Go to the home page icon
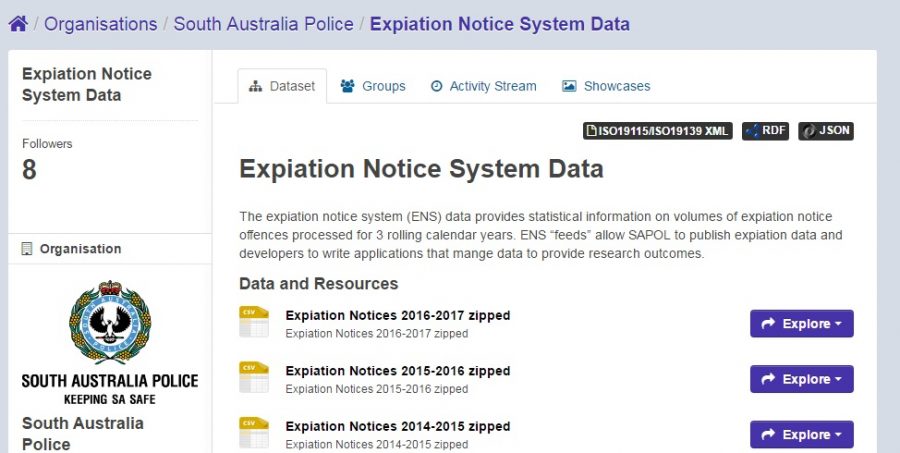Screen dimensions: 900x453 [18, 24]
